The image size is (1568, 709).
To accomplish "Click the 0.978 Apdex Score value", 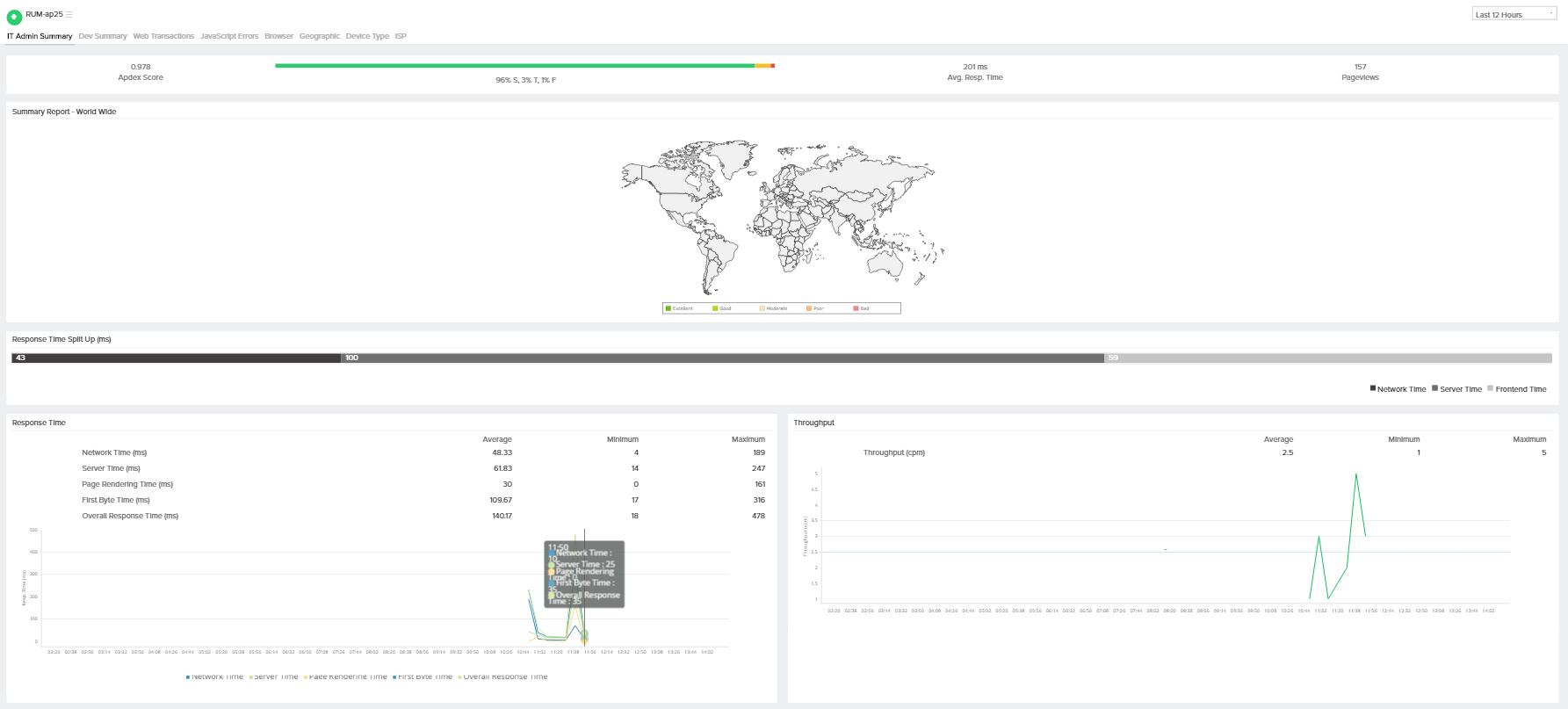I will click(x=141, y=67).
